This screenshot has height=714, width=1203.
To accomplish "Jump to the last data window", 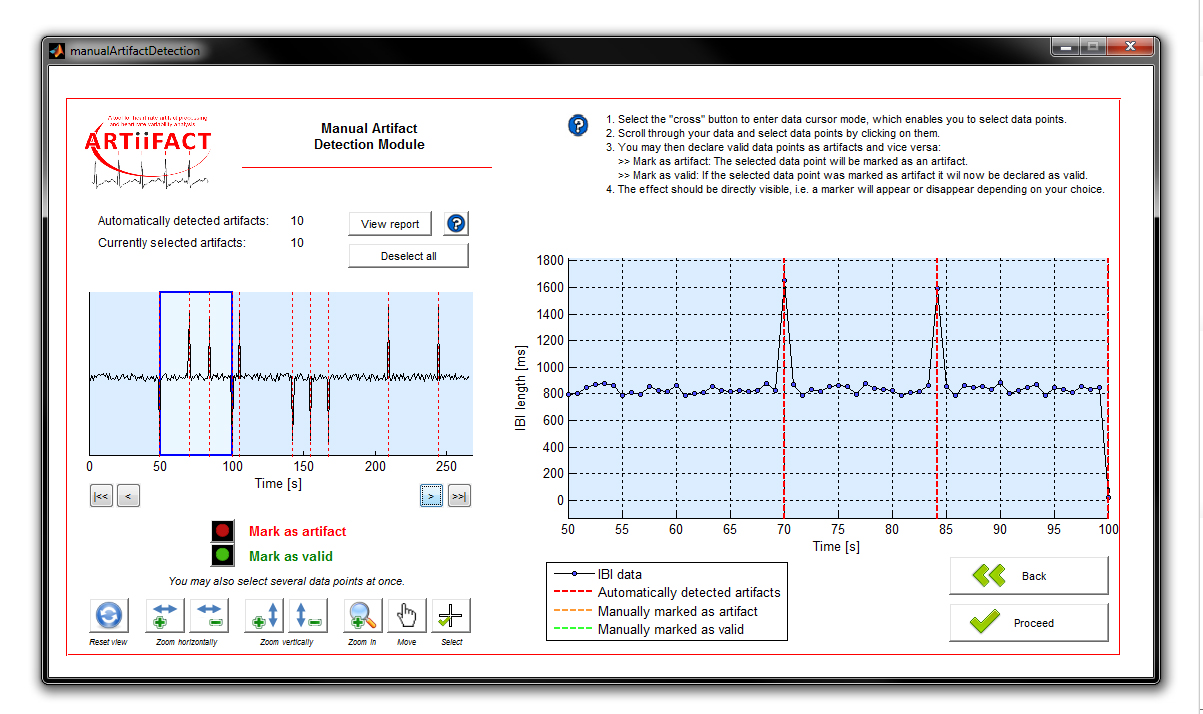I will point(459,495).
